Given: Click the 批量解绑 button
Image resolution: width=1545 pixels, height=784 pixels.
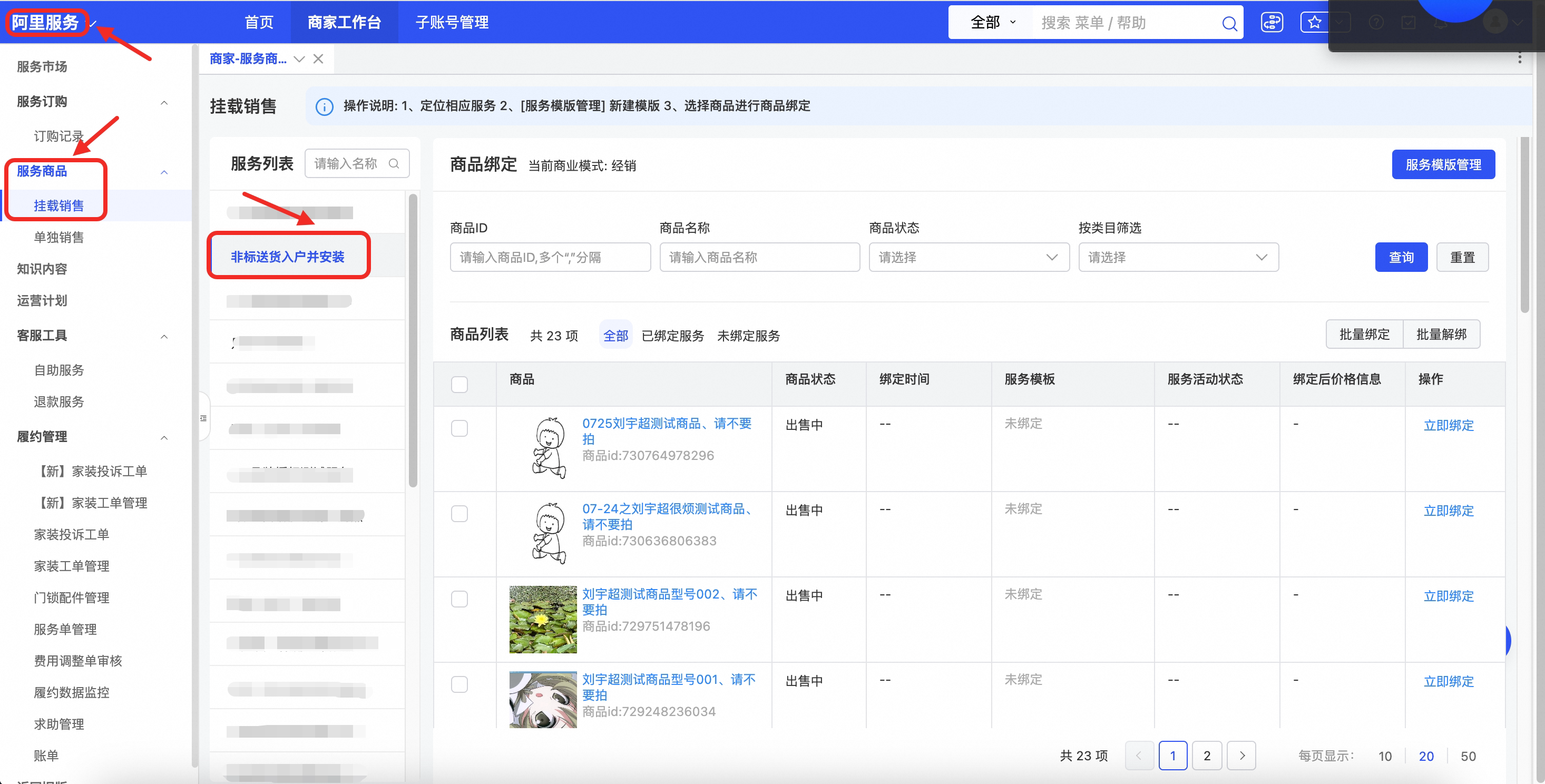Looking at the screenshot, I should click(1441, 334).
